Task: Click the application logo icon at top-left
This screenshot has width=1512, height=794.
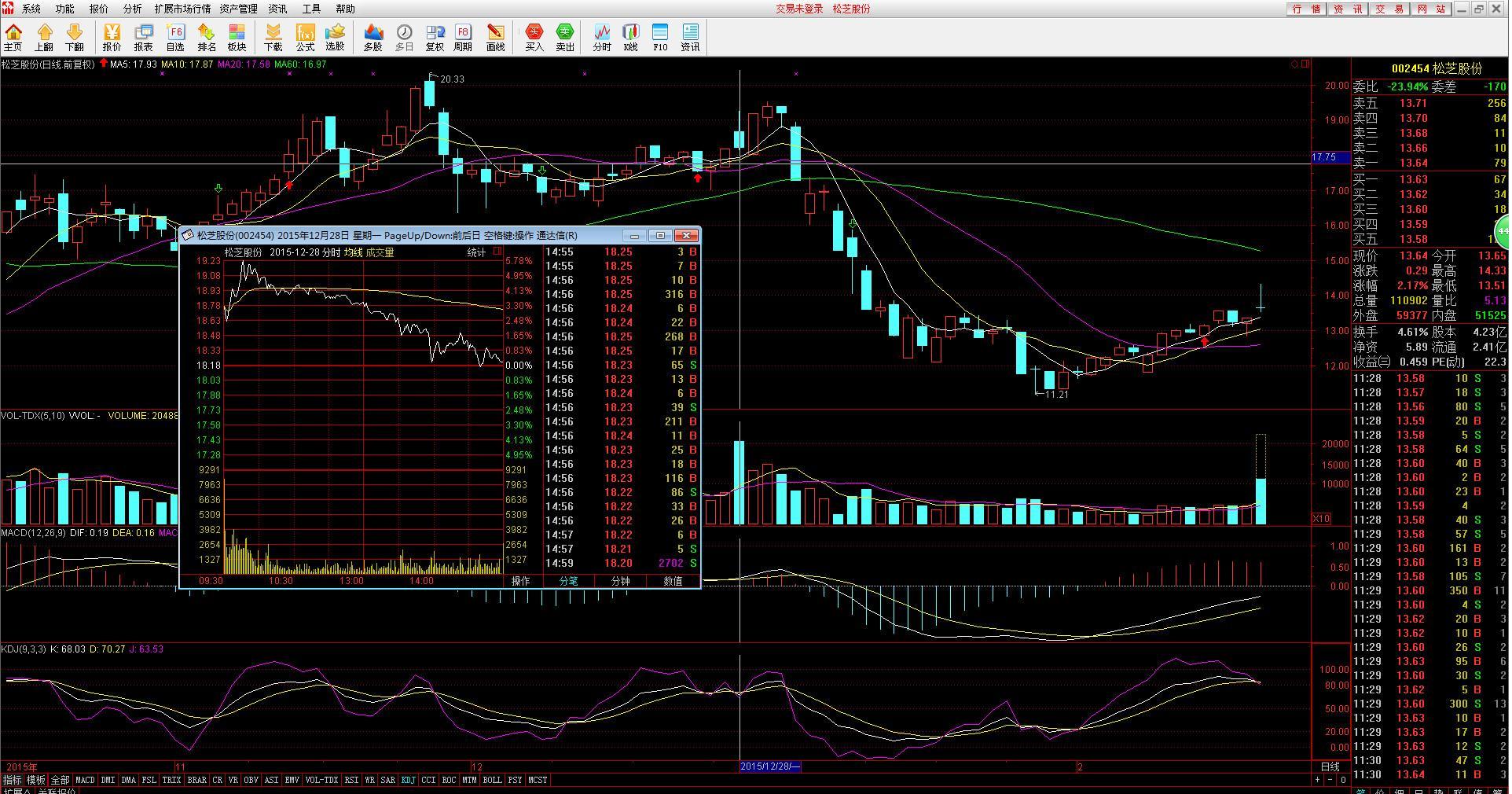Action: point(7,8)
